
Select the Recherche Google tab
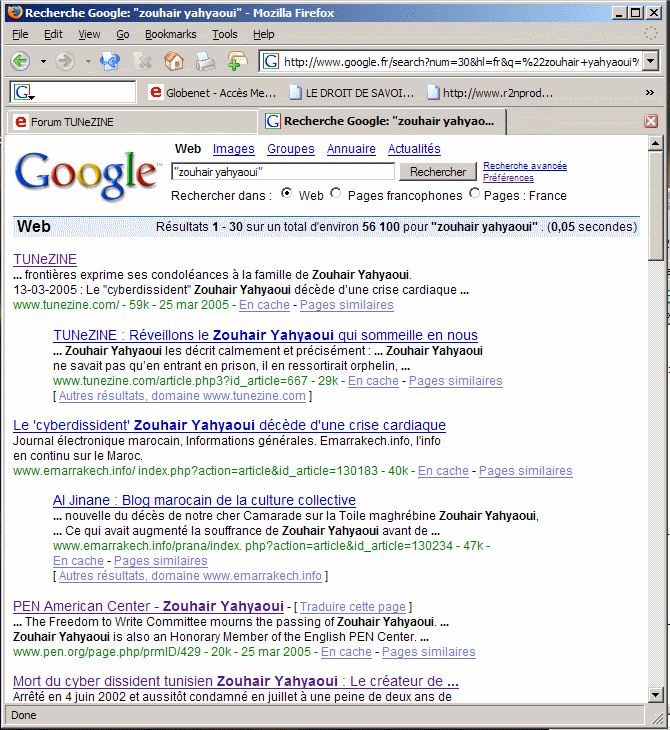(x=382, y=121)
